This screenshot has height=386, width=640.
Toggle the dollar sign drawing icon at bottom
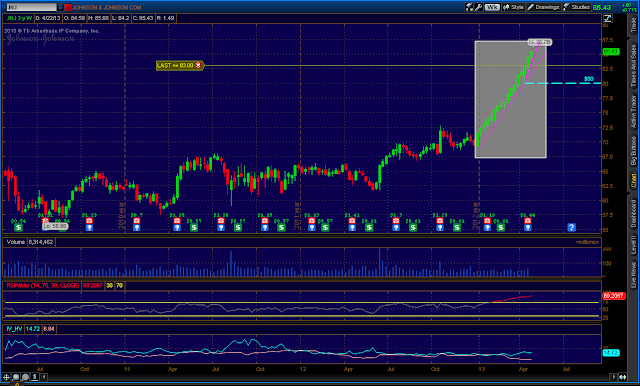[x=35, y=377]
